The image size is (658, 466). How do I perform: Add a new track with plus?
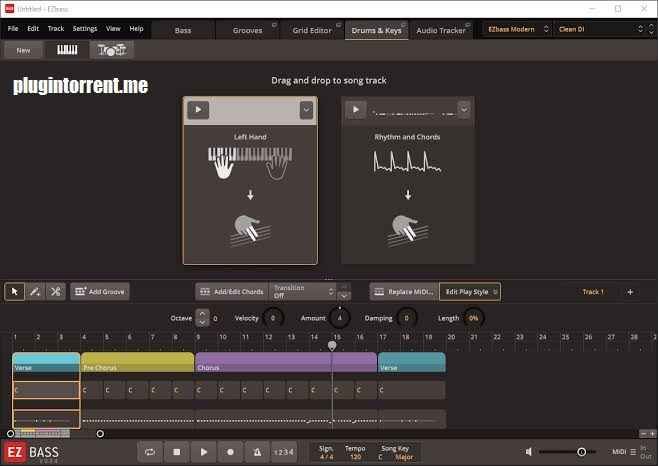(630, 292)
